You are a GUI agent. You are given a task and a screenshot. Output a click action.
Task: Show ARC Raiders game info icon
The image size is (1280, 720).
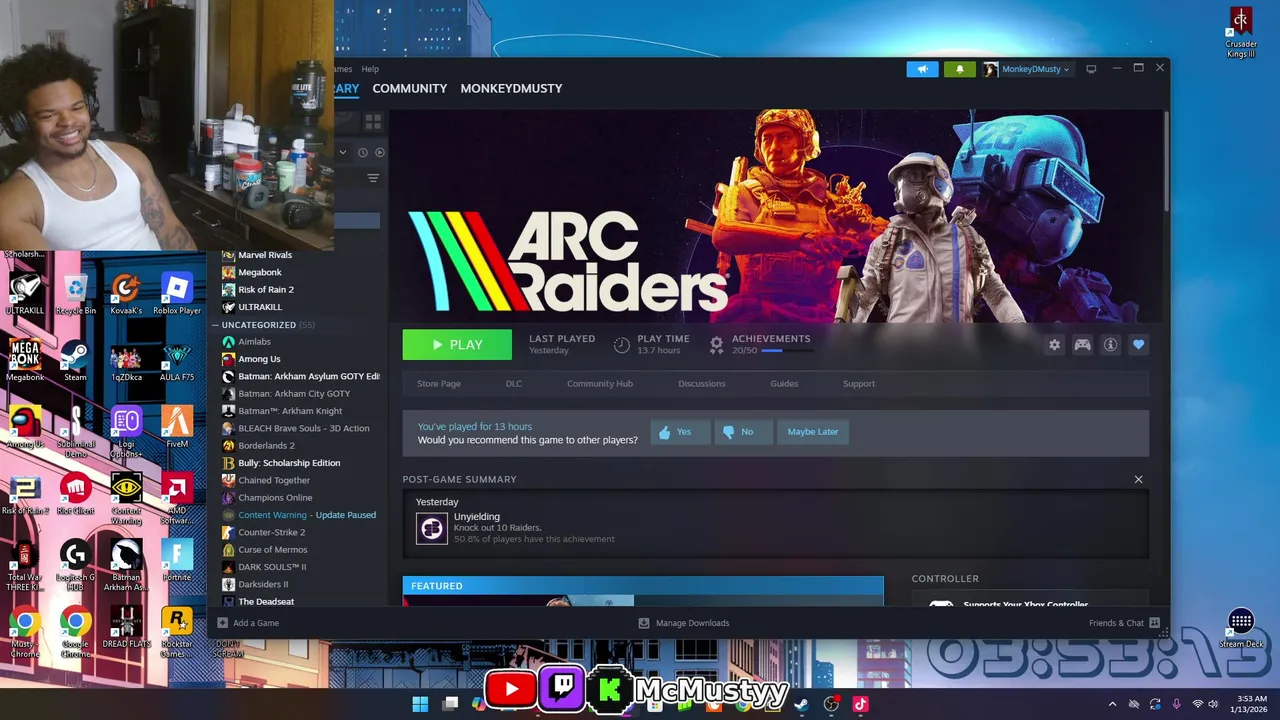[1110, 345]
